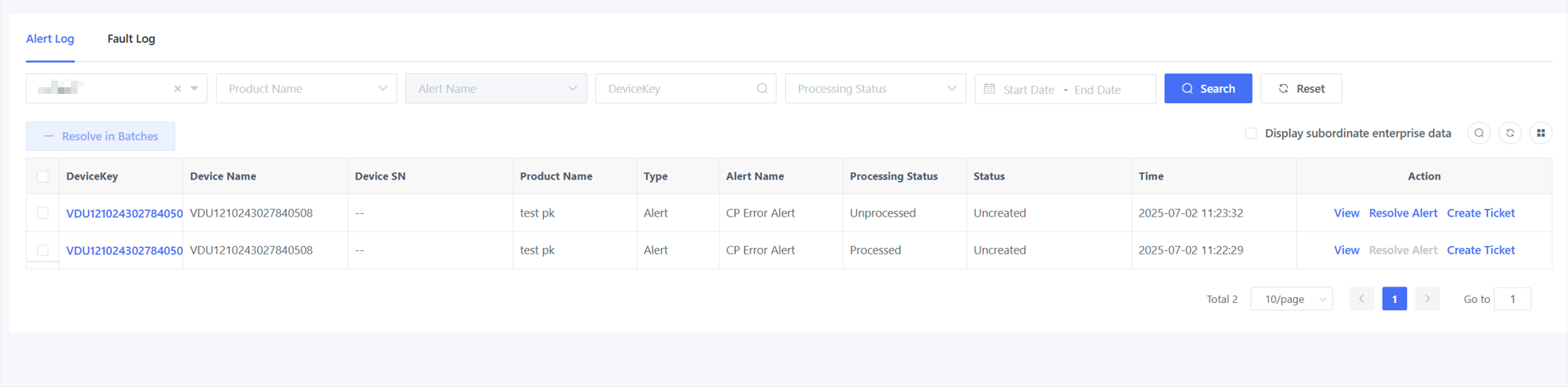
Task: Enable Display subordinate enterprise data checkbox
Action: [x=1250, y=133]
